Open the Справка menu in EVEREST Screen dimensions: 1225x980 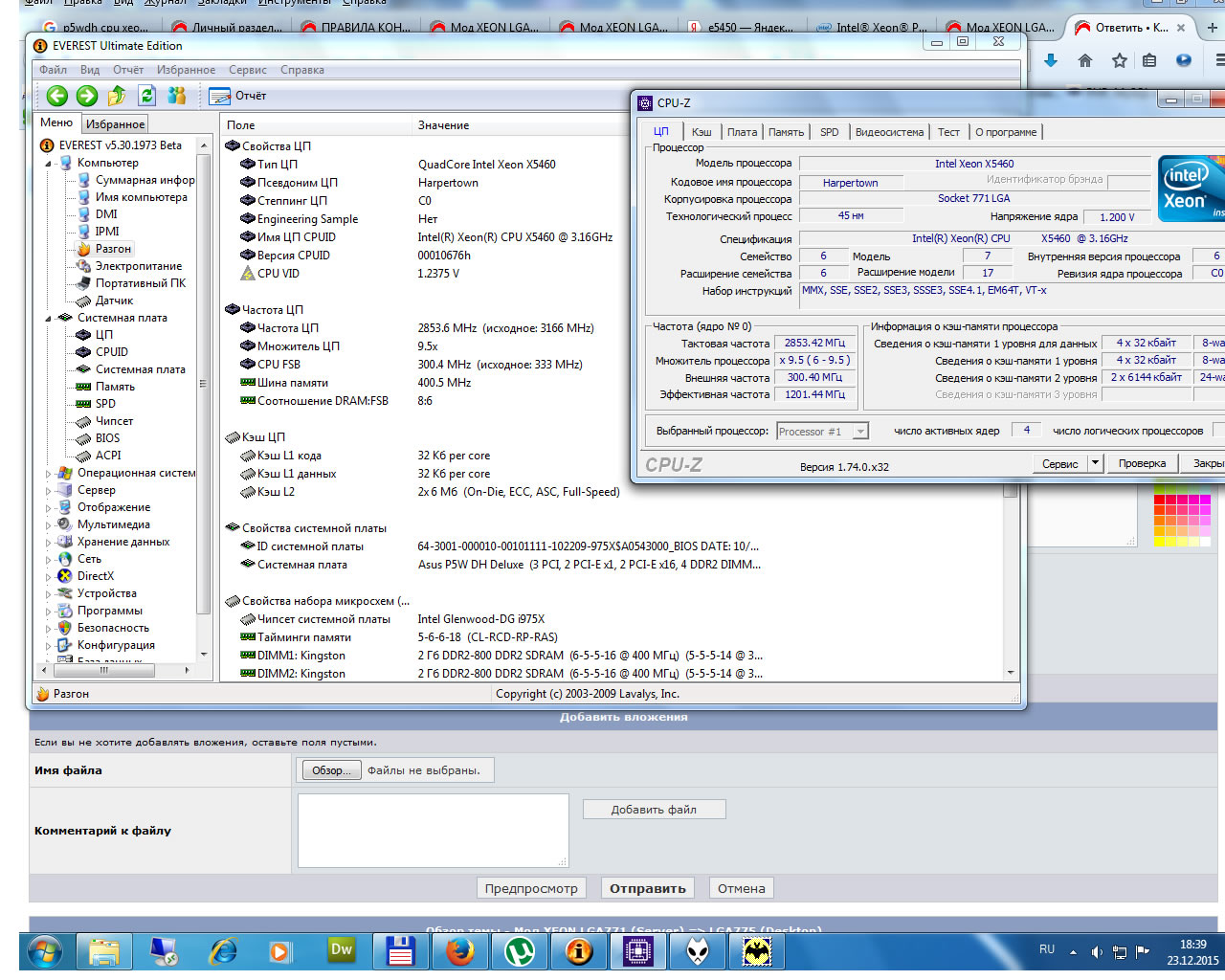point(302,70)
